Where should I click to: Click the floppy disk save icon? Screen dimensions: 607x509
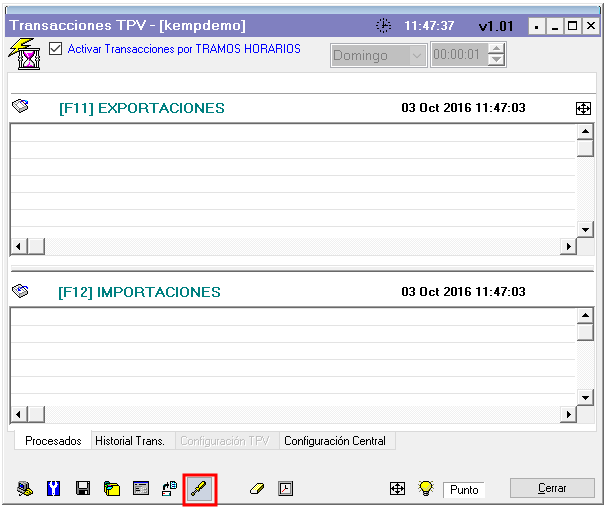(83, 489)
